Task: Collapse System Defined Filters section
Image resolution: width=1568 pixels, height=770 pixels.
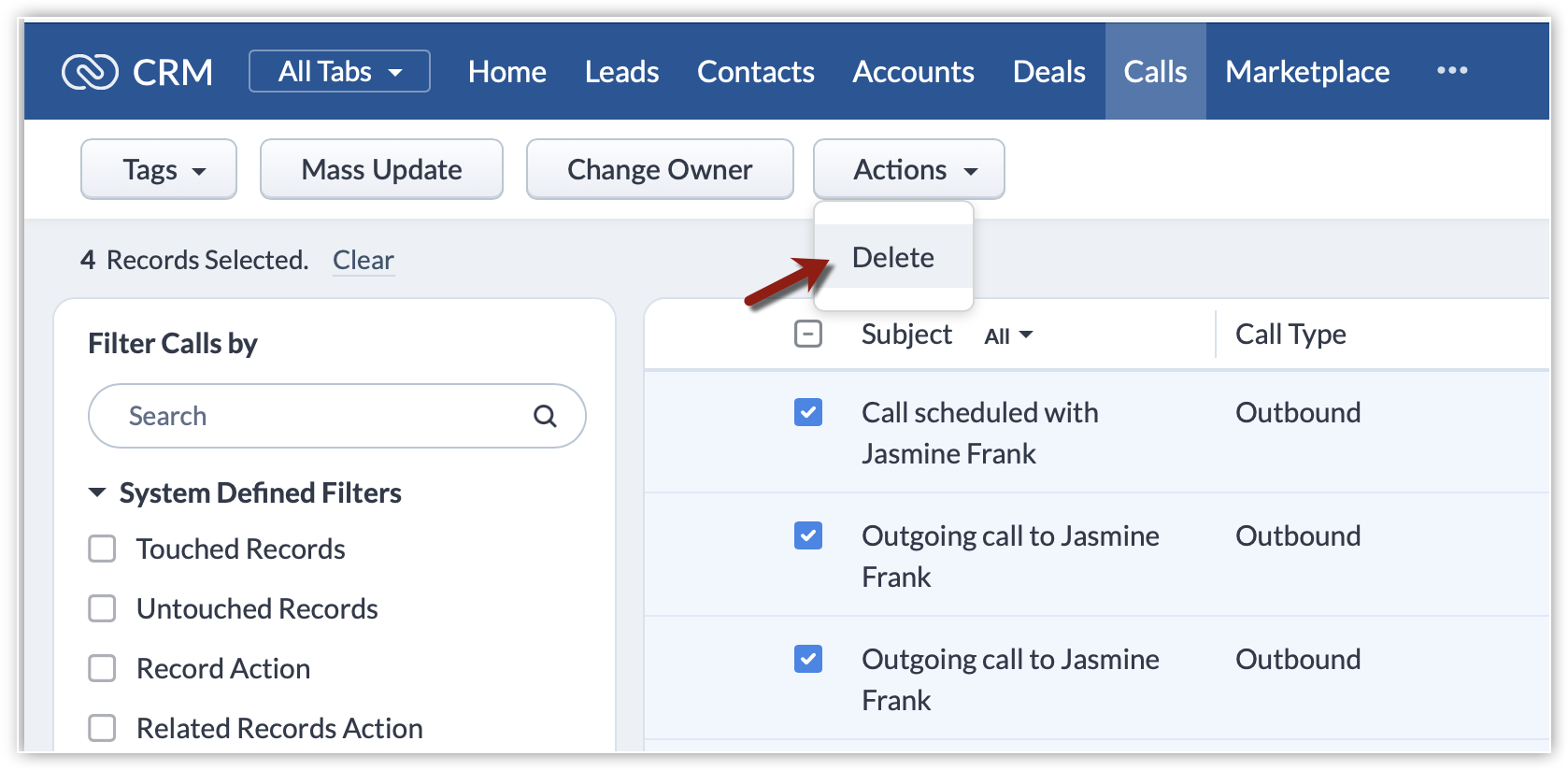Action: [97, 492]
